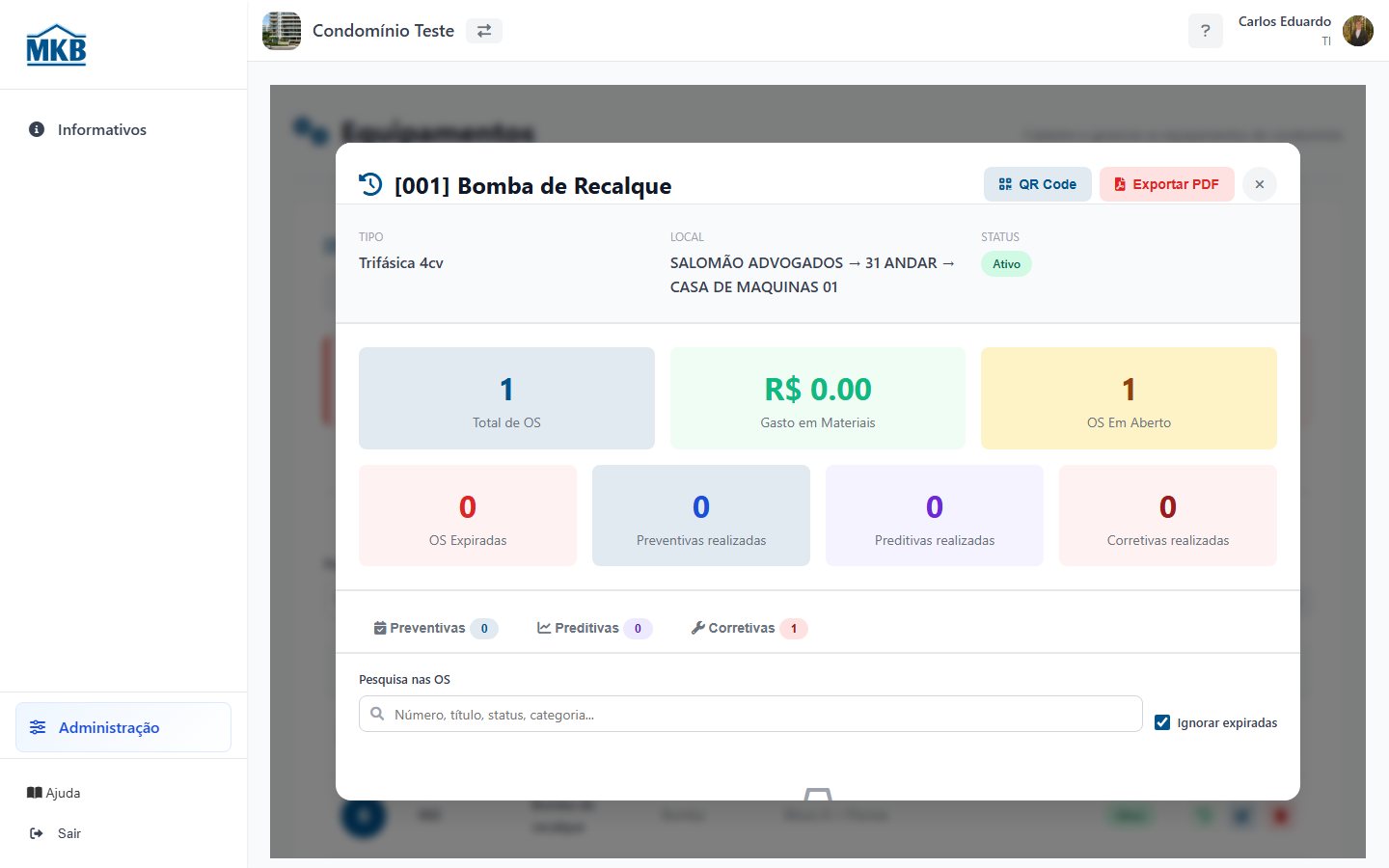1389x868 pixels.
Task: Switch to the Preditivas tab
Action: click(594, 628)
